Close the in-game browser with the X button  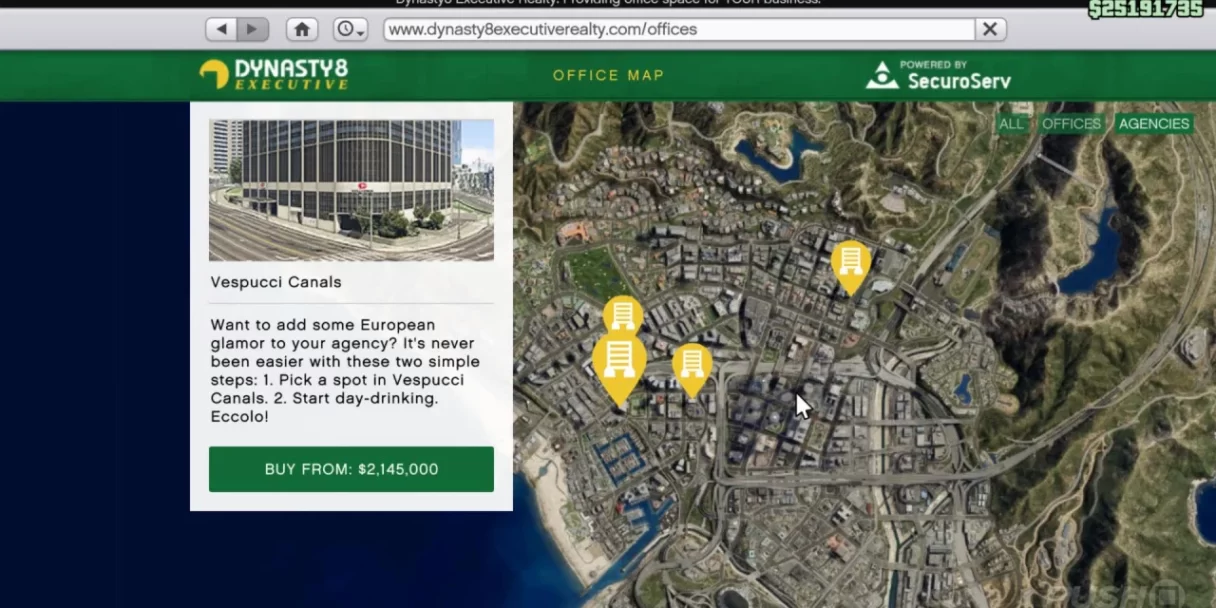(990, 29)
